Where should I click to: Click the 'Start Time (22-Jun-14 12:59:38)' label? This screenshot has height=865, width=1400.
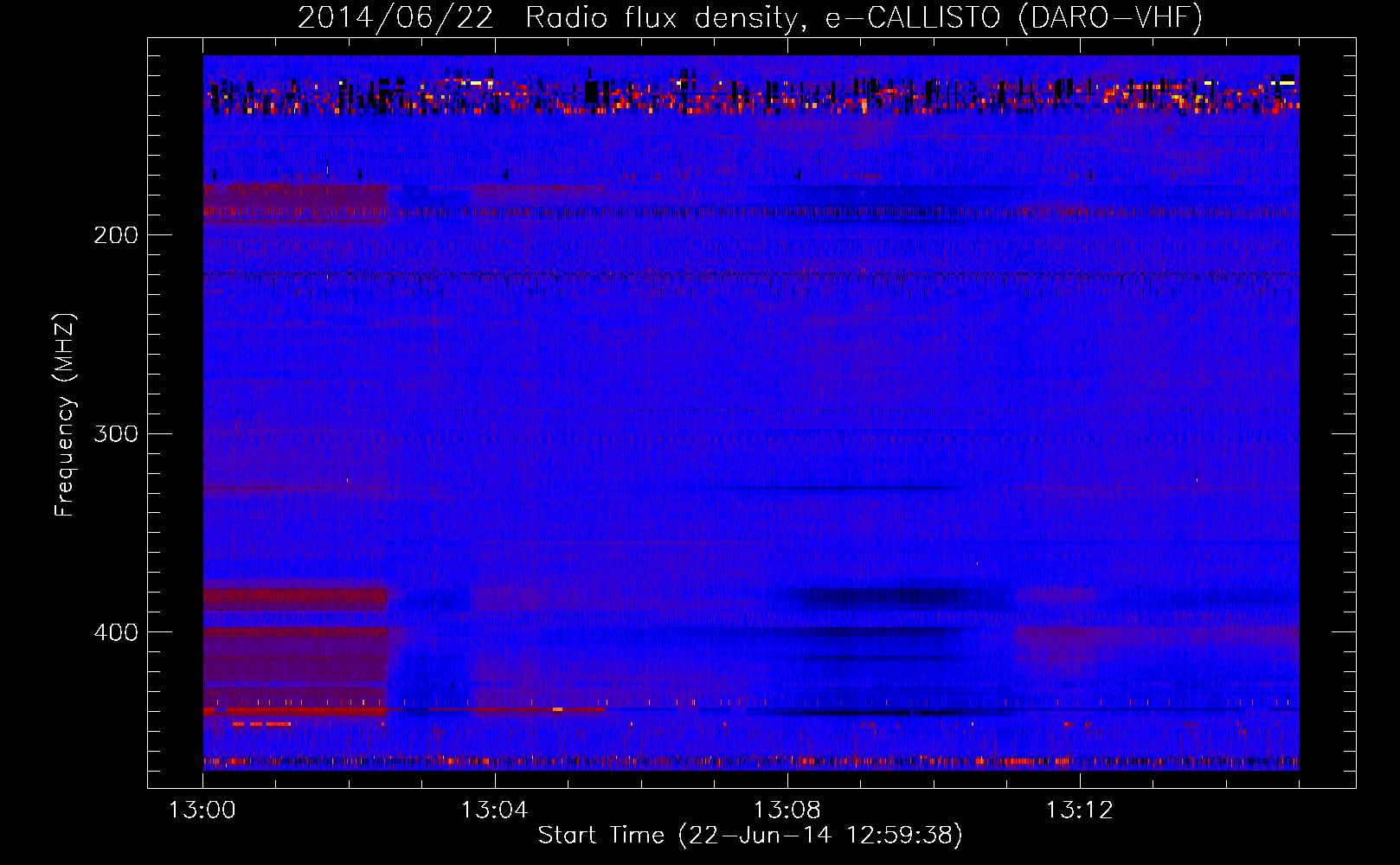point(750,836)
